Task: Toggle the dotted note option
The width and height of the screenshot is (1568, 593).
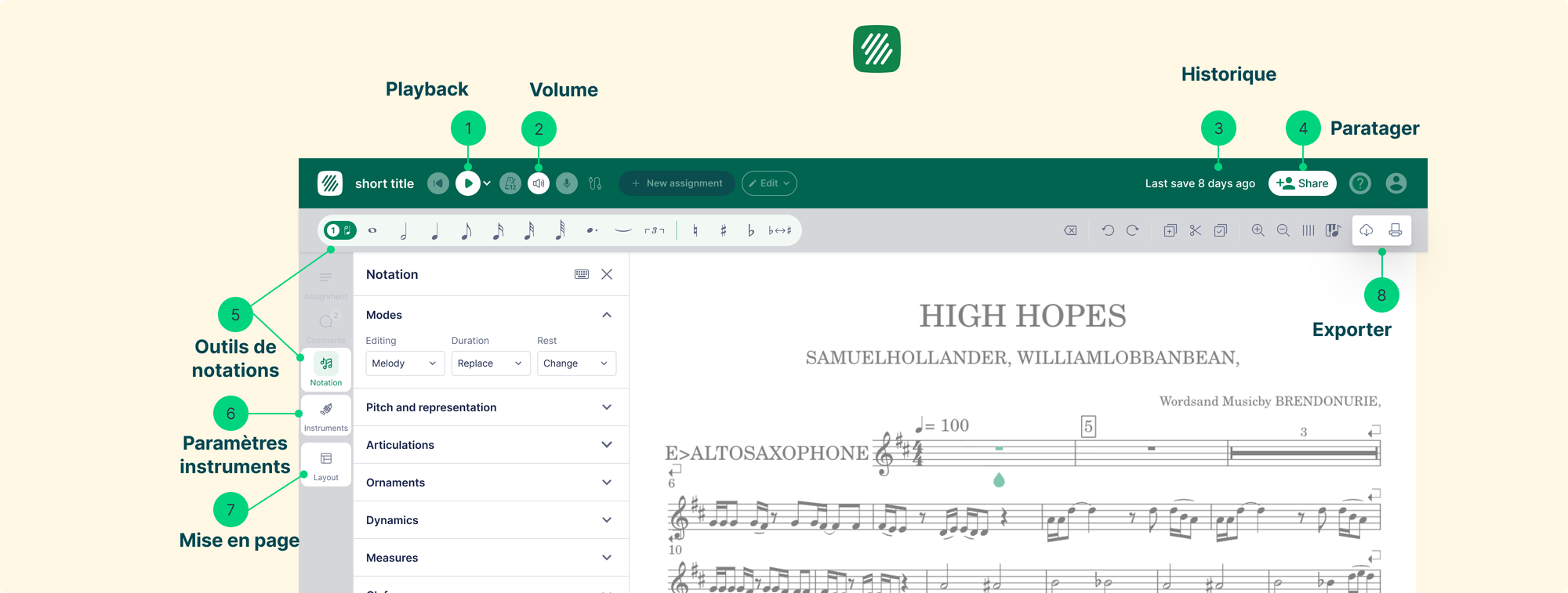Action: (592, 230)
